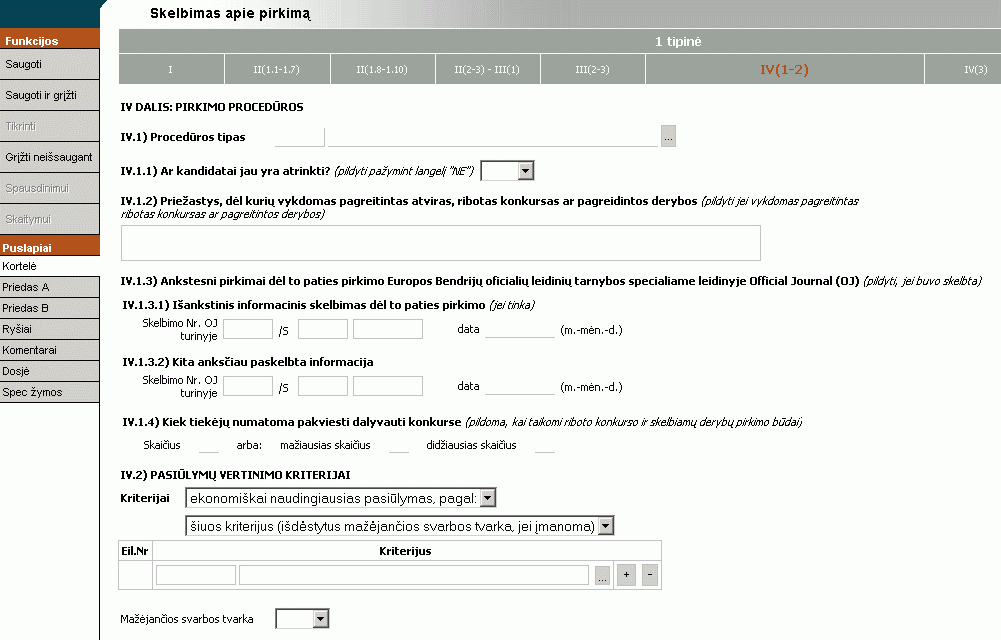The image size is (1001, 640).
Task: Open the Komentarai page
Action: pyautogui.click(x=50, y=350)
